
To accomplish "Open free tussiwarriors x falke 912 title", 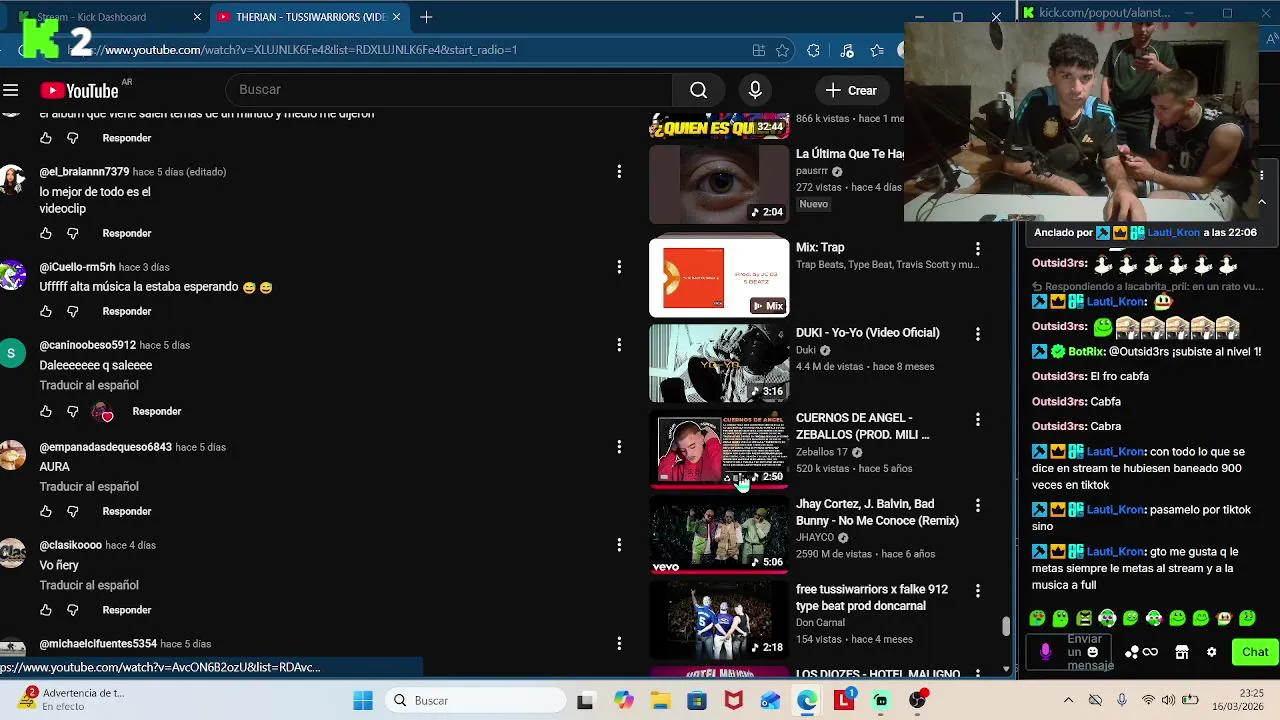I will pos(871,597).
